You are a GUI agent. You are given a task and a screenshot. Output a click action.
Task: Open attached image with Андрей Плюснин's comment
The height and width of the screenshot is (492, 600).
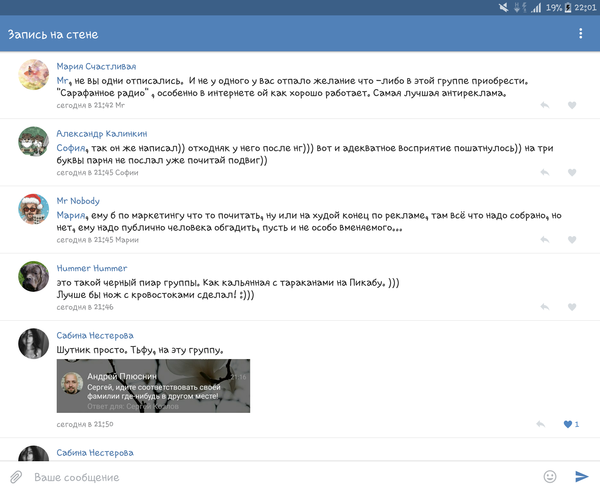tap(153, 385)
